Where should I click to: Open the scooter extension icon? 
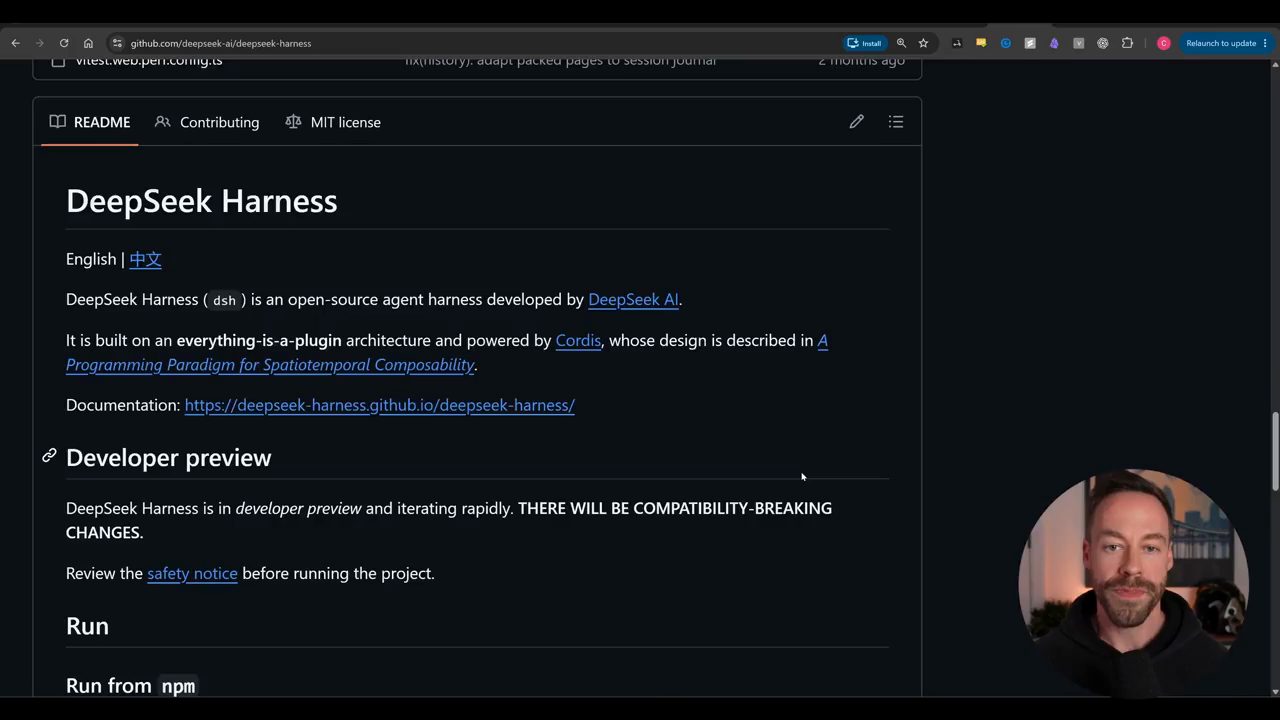(957, 43)
